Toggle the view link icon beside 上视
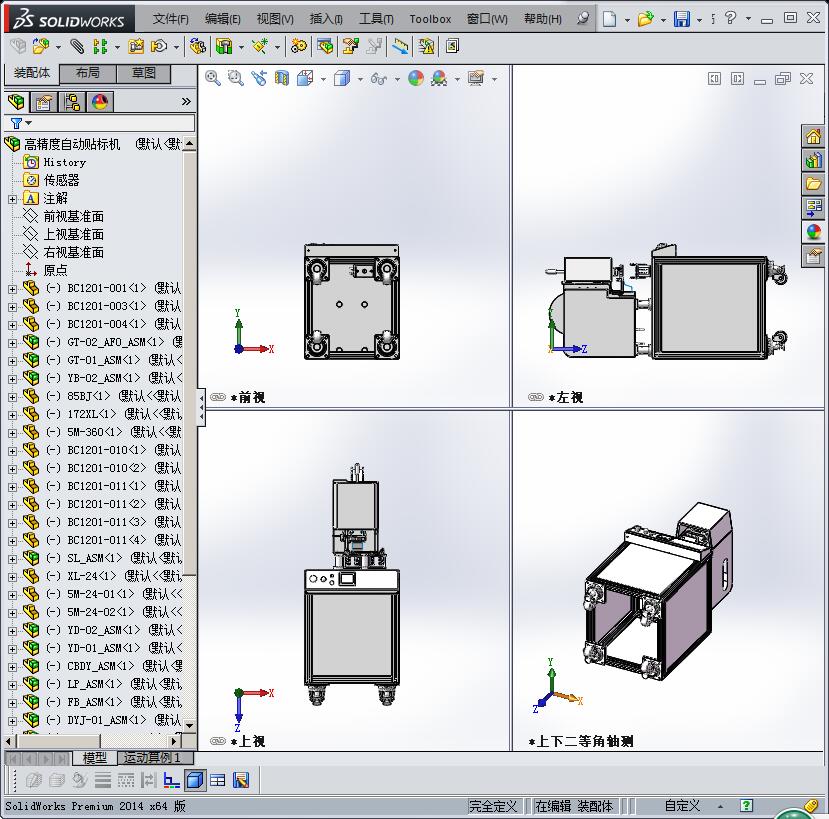 (x=218, y=741)
